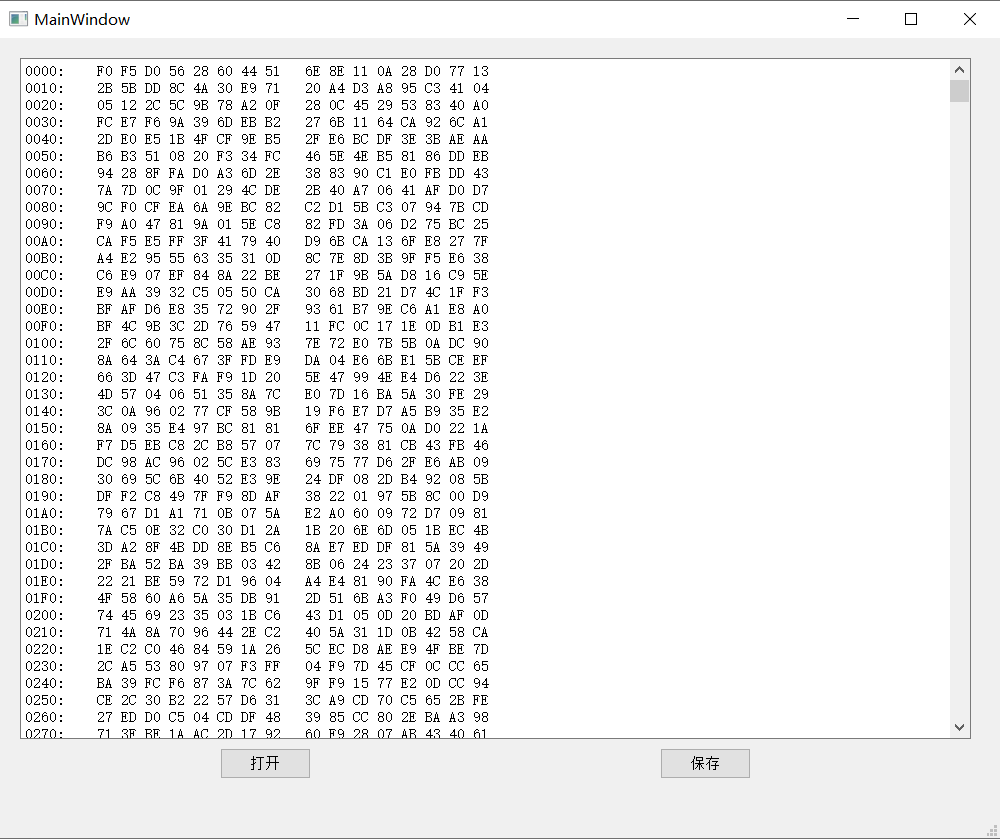Click the address label 0260:
The image size is (1000, 839).
pyautogui.click(x=45, y=717)
